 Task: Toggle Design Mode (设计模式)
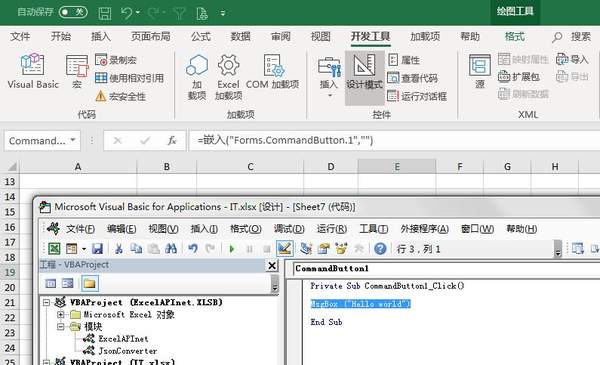[364, 78]
